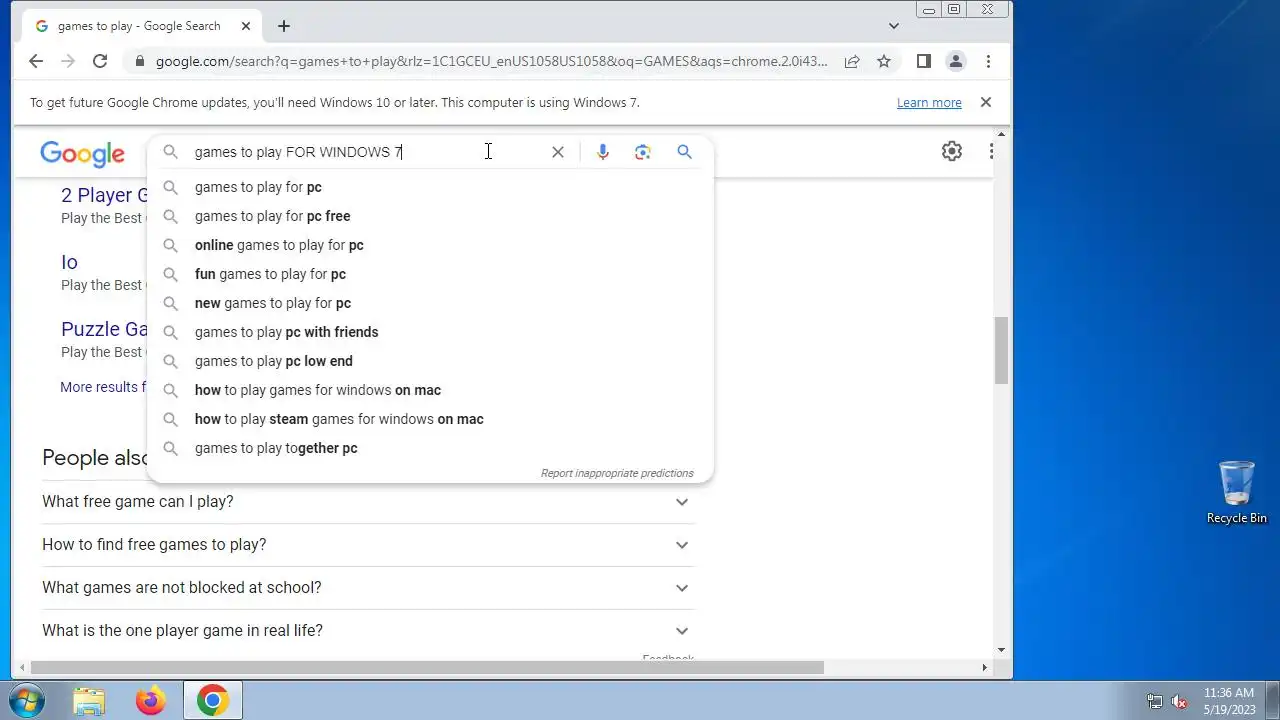1280x720 pixels.
Task: Open the 'Puzzle' result link
Action: pyautogui.click(x=104, y=329)
